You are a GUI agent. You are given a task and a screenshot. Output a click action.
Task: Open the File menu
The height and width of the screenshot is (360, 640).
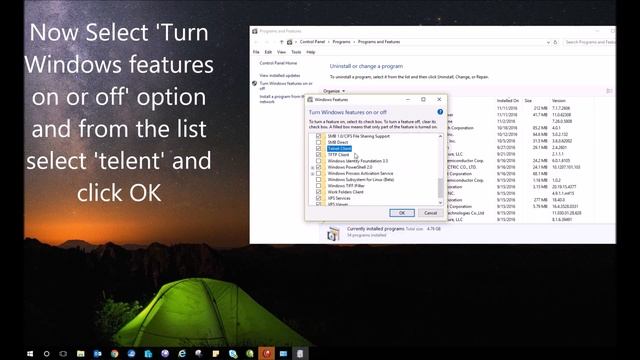click(x=256, y=52)
